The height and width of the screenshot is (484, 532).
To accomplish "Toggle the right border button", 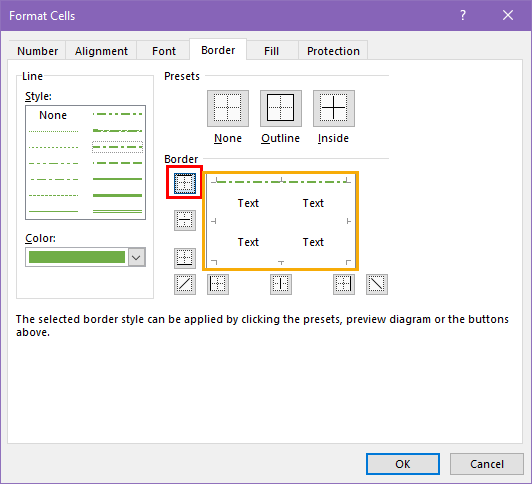I will click(344, 284).
